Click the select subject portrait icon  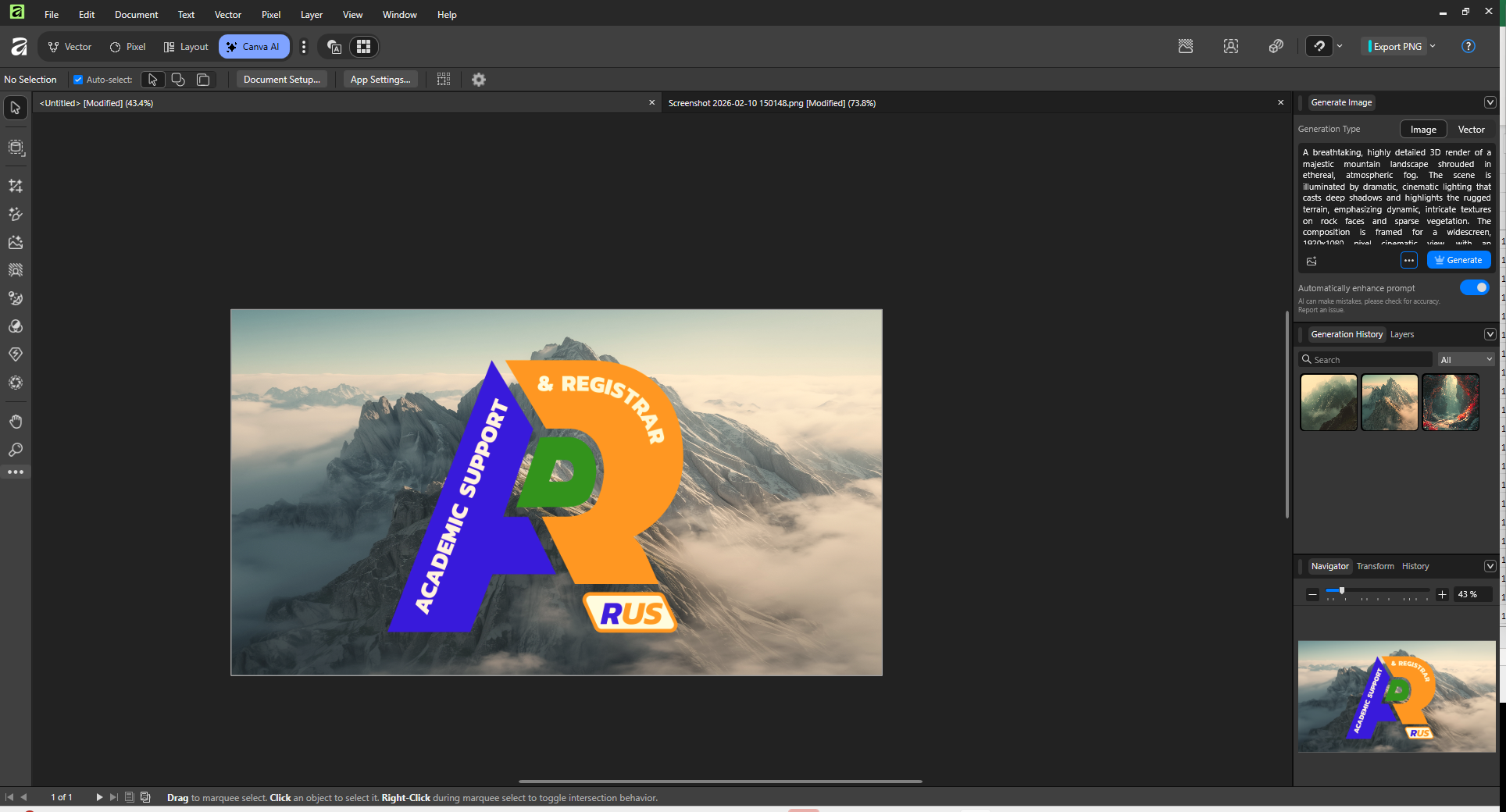(1231, 47)
